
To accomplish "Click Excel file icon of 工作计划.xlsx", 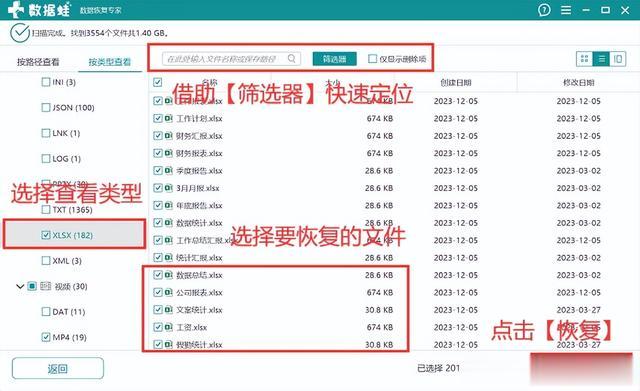I will pyautogui.click(x=168, y=118).
